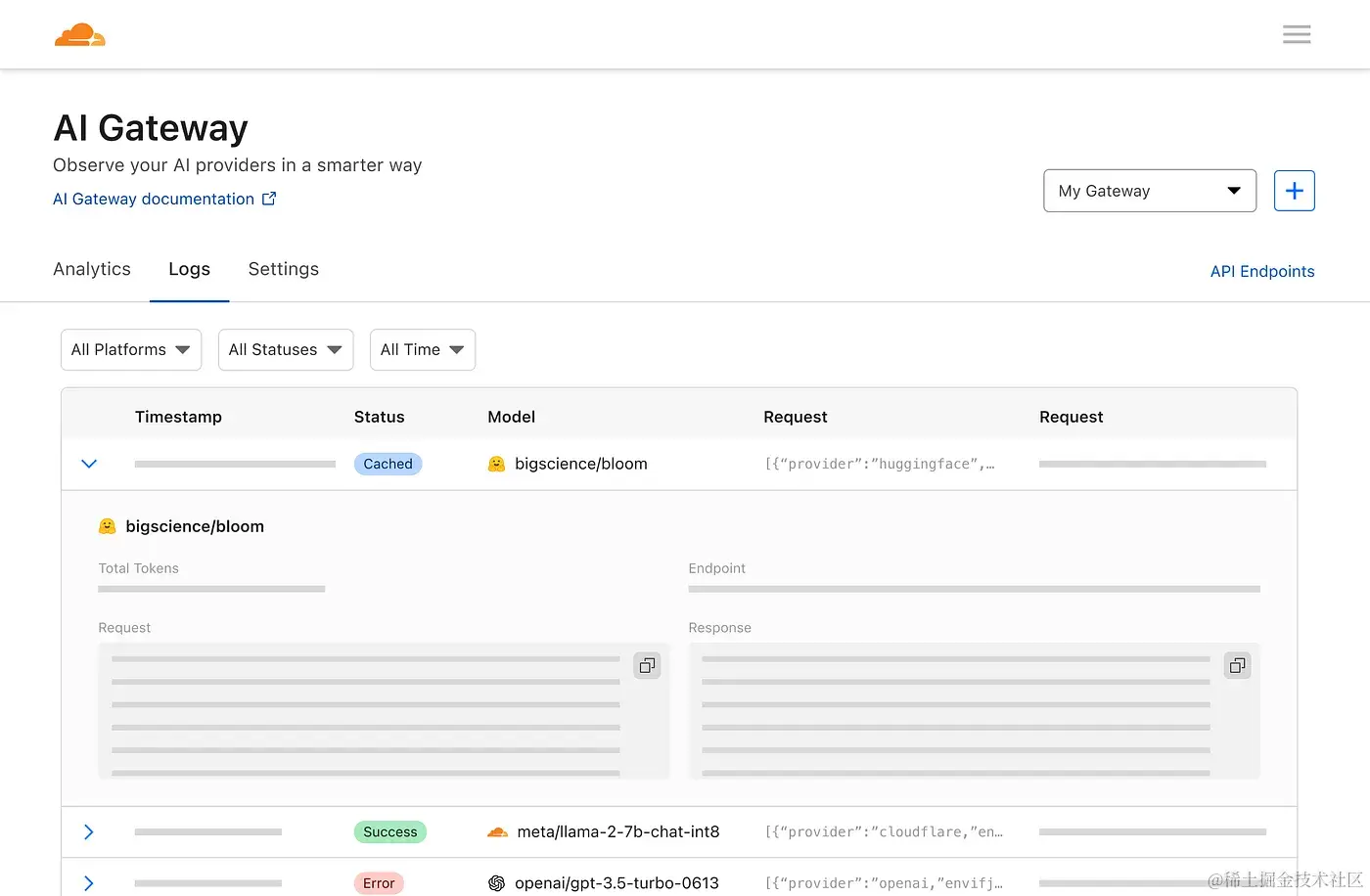Open the My Gateway dropdown
Viewport: 1370px width, 896px height.
click(x=1150, y=191)
